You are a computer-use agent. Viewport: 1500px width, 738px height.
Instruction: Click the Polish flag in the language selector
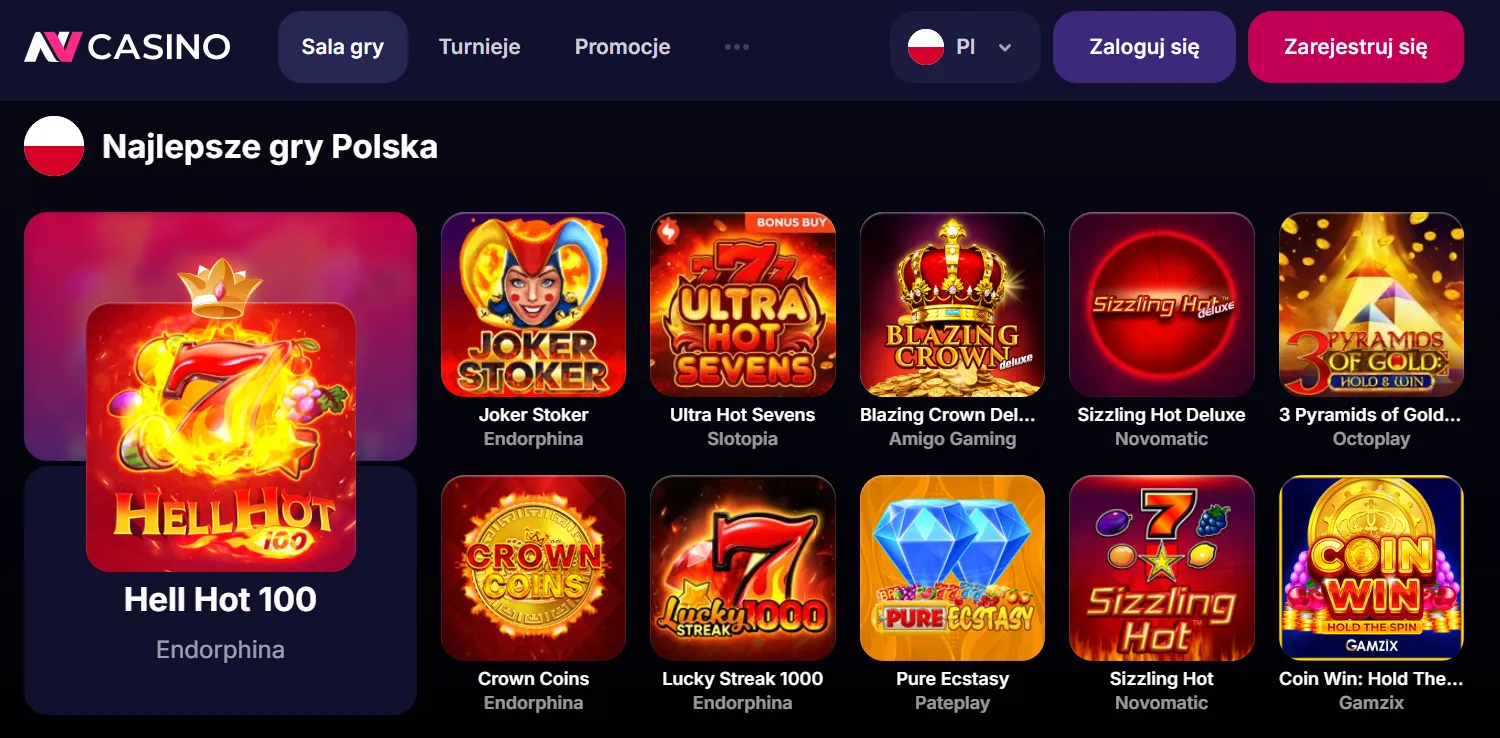(x=926, y=47)
